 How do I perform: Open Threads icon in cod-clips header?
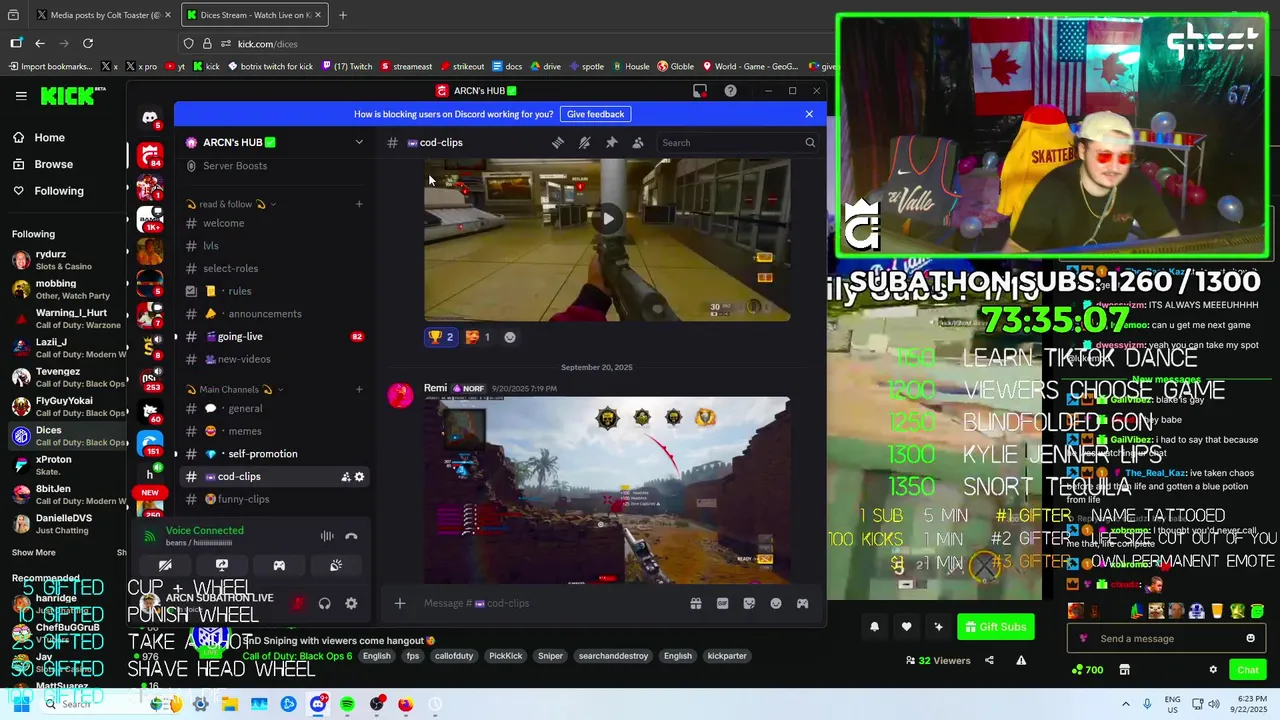(x=558, y=142)
